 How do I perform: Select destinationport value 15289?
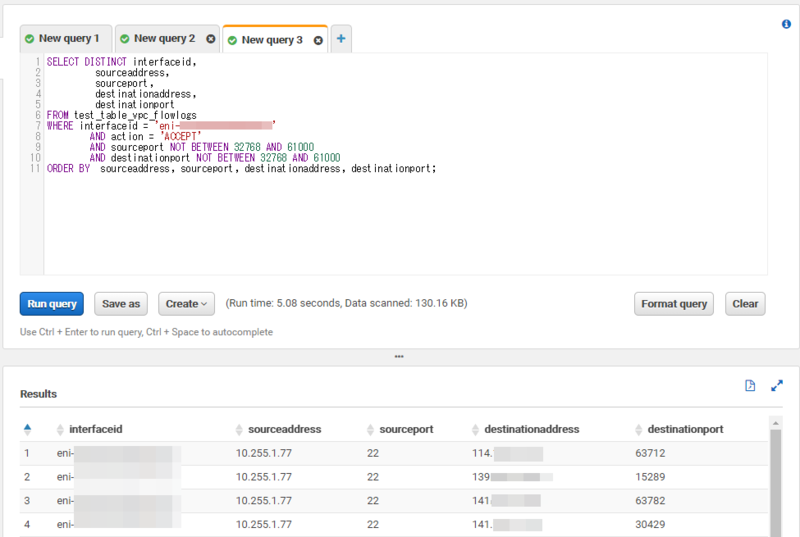click(x=650, y=477)
